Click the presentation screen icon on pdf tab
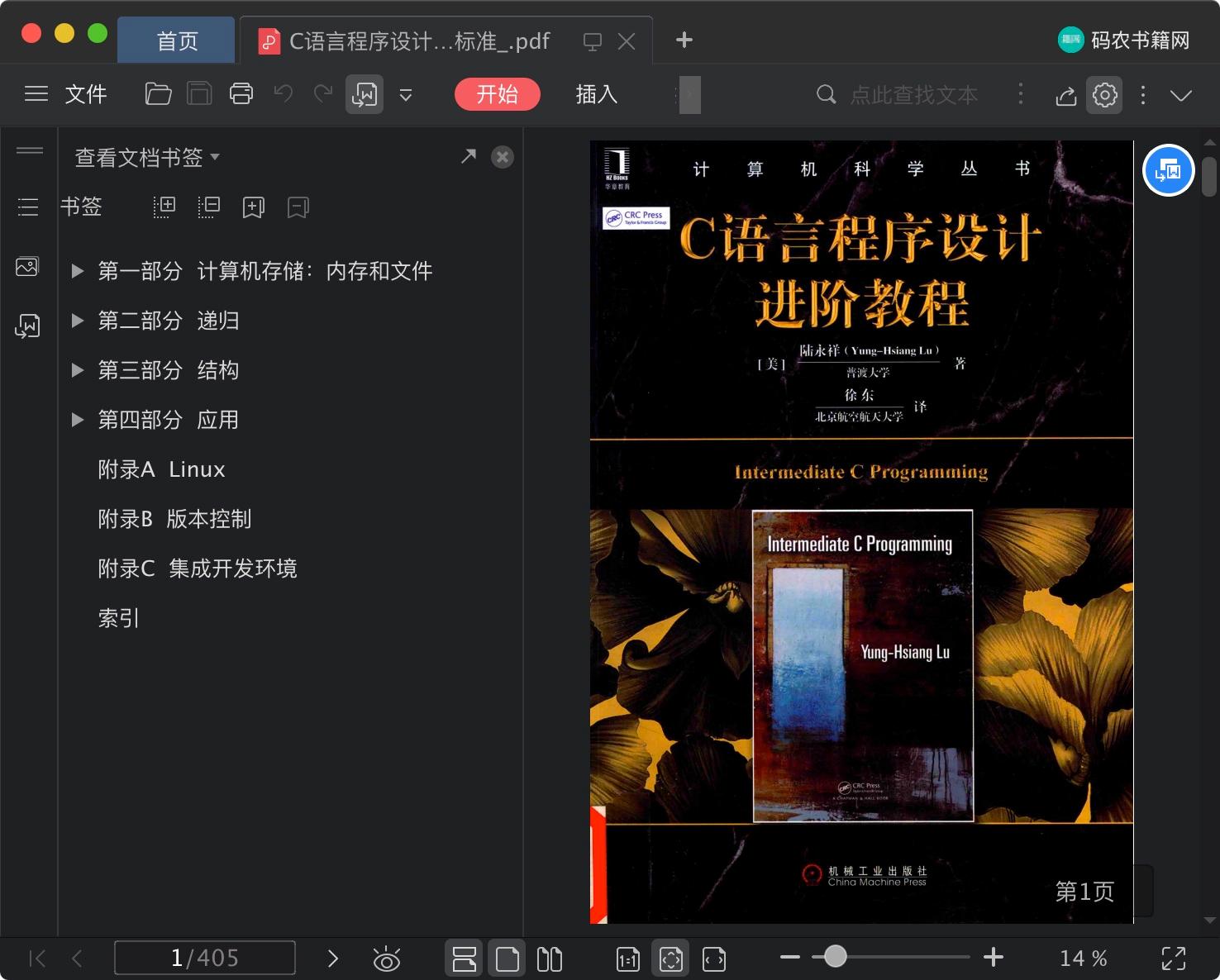 click(593, 41)
